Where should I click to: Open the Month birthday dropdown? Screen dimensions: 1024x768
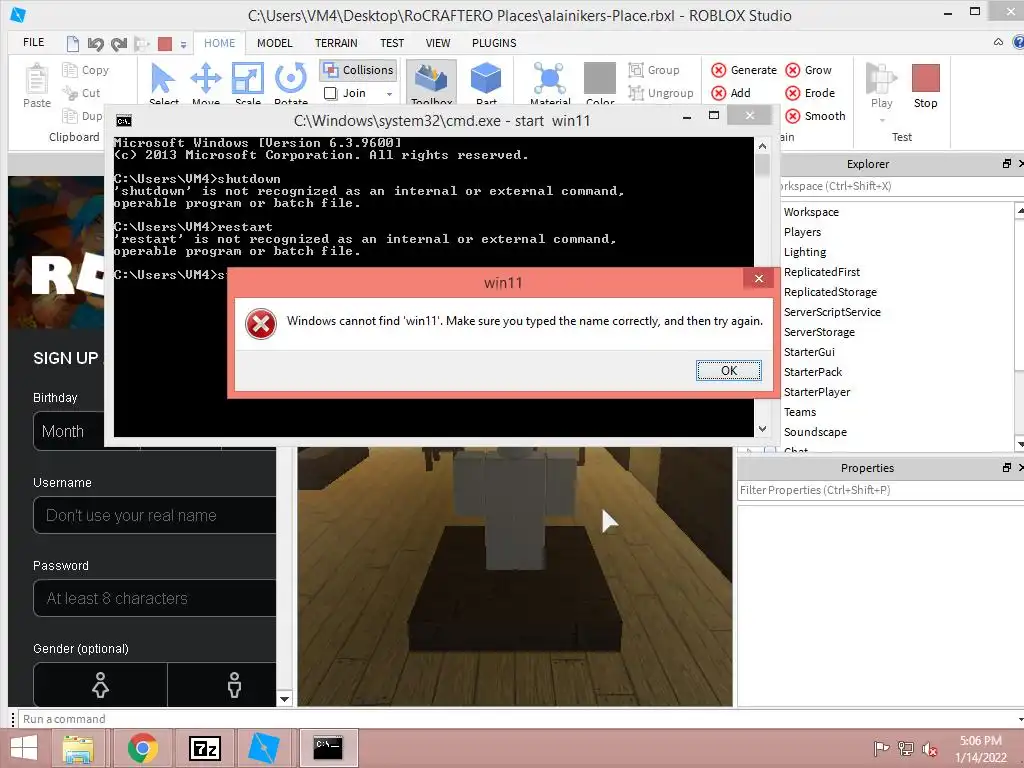click(69, 431)
